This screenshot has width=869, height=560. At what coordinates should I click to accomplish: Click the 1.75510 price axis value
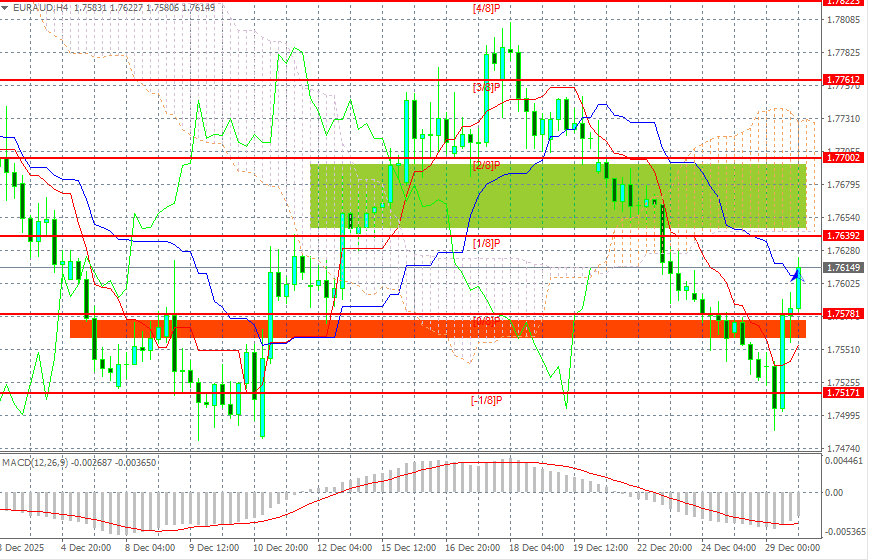click(x=844, y=349)
